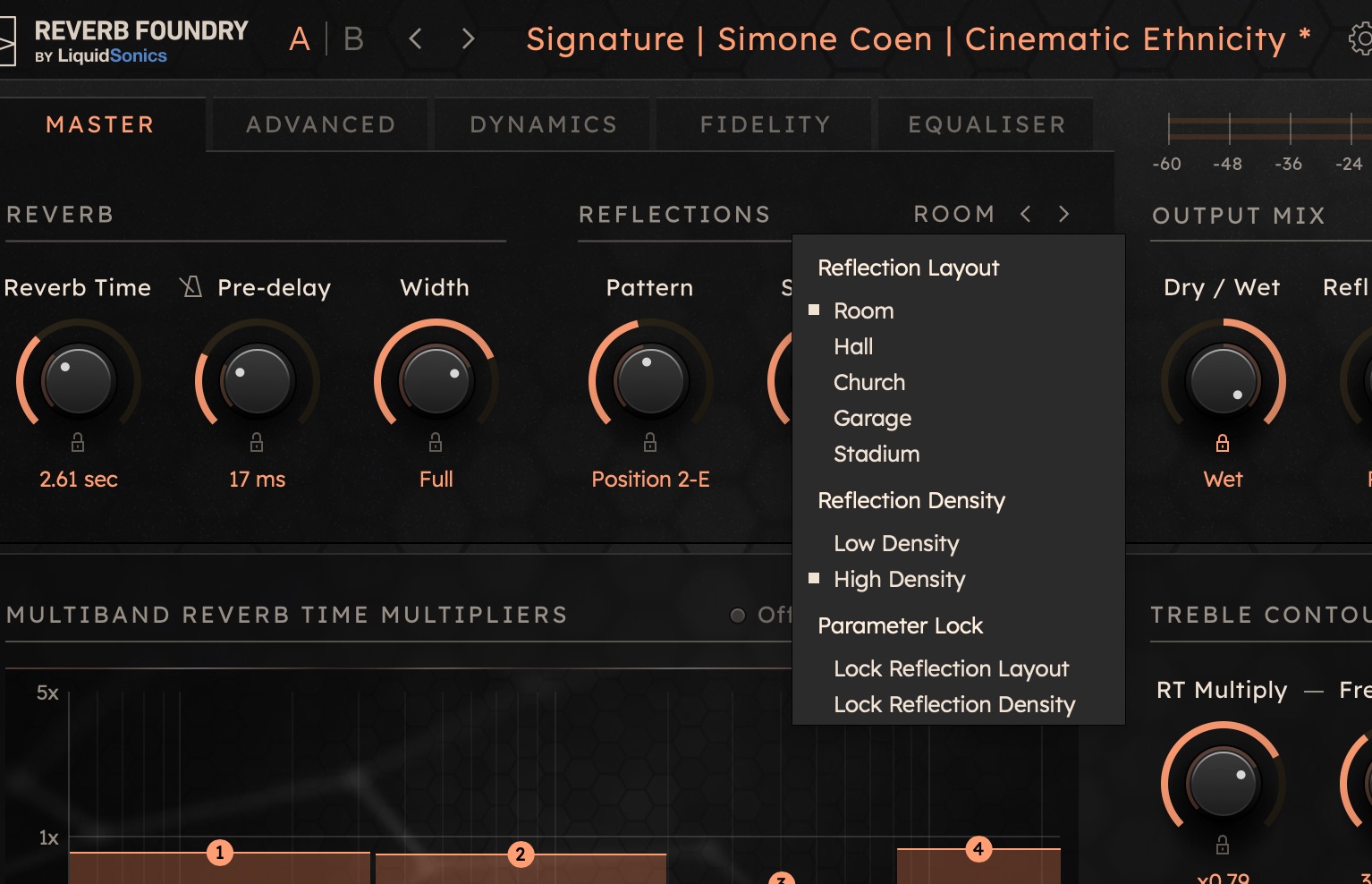This screenshot has width=1372, height=884.
Task: Switch to the ADVANCED tab
Action: [x=321, y=124]
